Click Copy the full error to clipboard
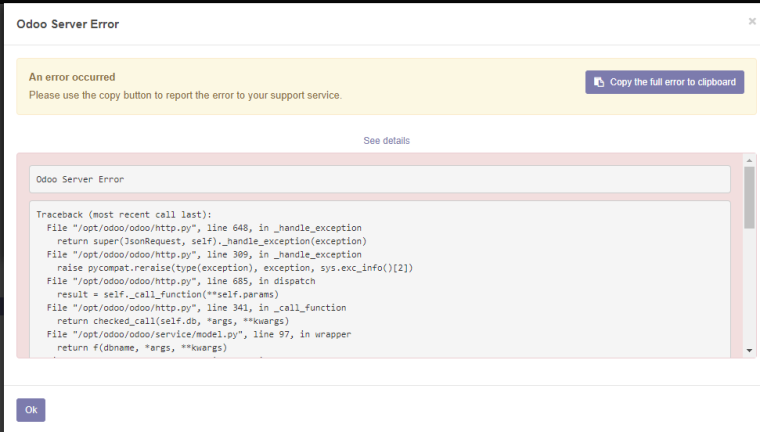The image size is (760, 432). (665, 82)
